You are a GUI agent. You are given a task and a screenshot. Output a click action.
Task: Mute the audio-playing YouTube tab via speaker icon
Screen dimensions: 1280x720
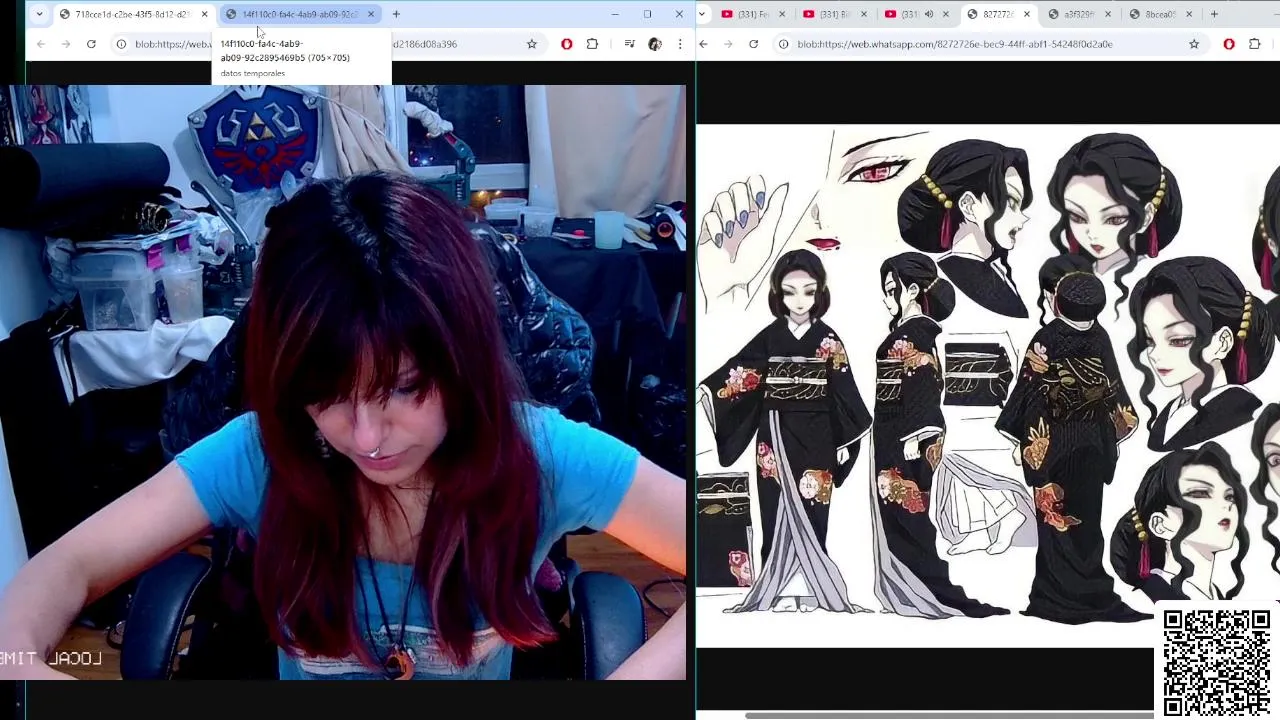(x=929, y=14)
